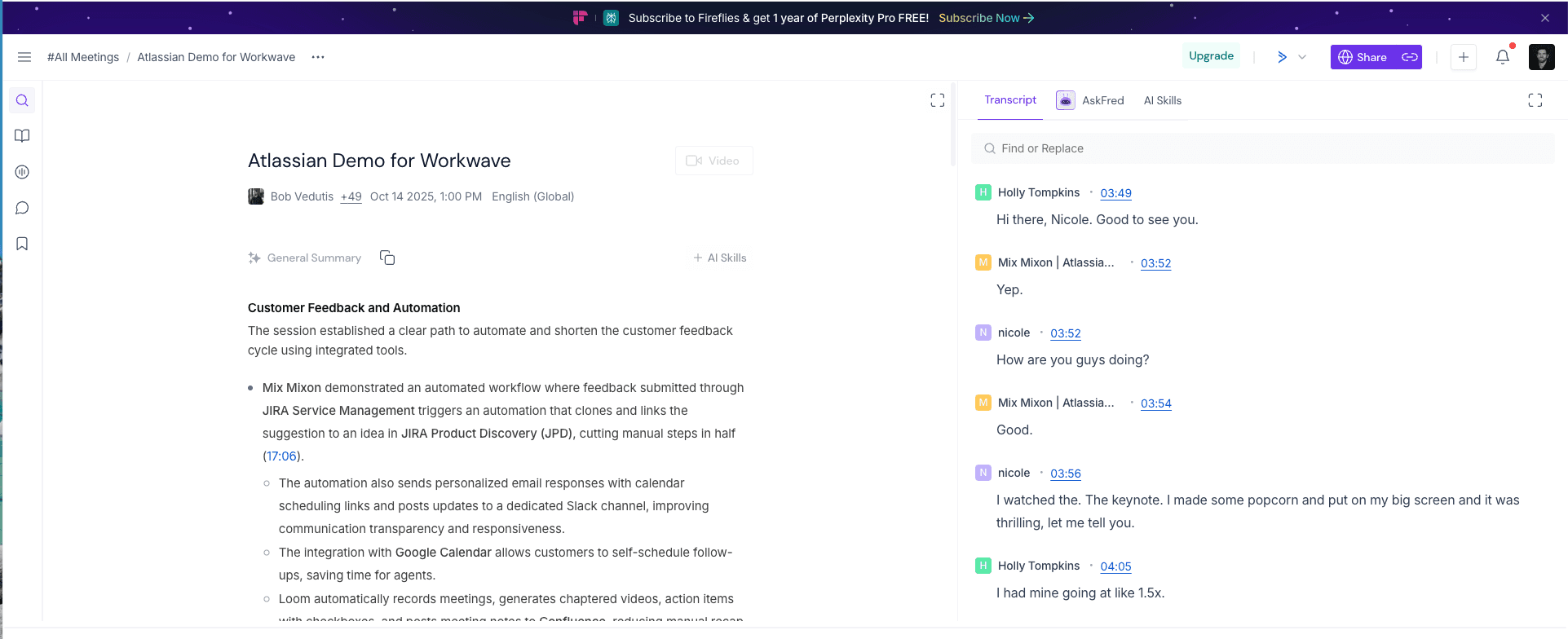Click Holly Tompkins avatar at 03:49
Screen dimensions: 1568x639
983,192
